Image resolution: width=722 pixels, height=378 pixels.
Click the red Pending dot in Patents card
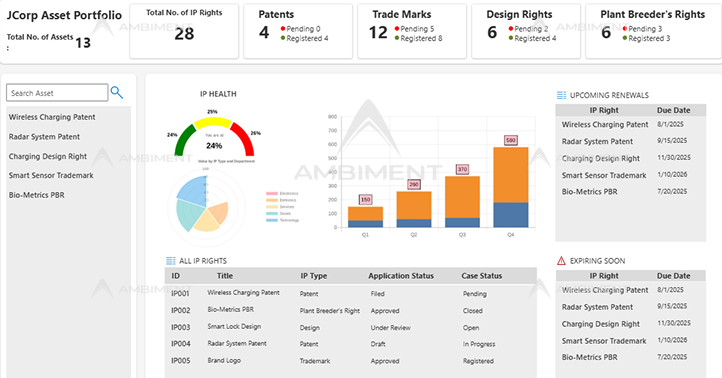(283, 29)
